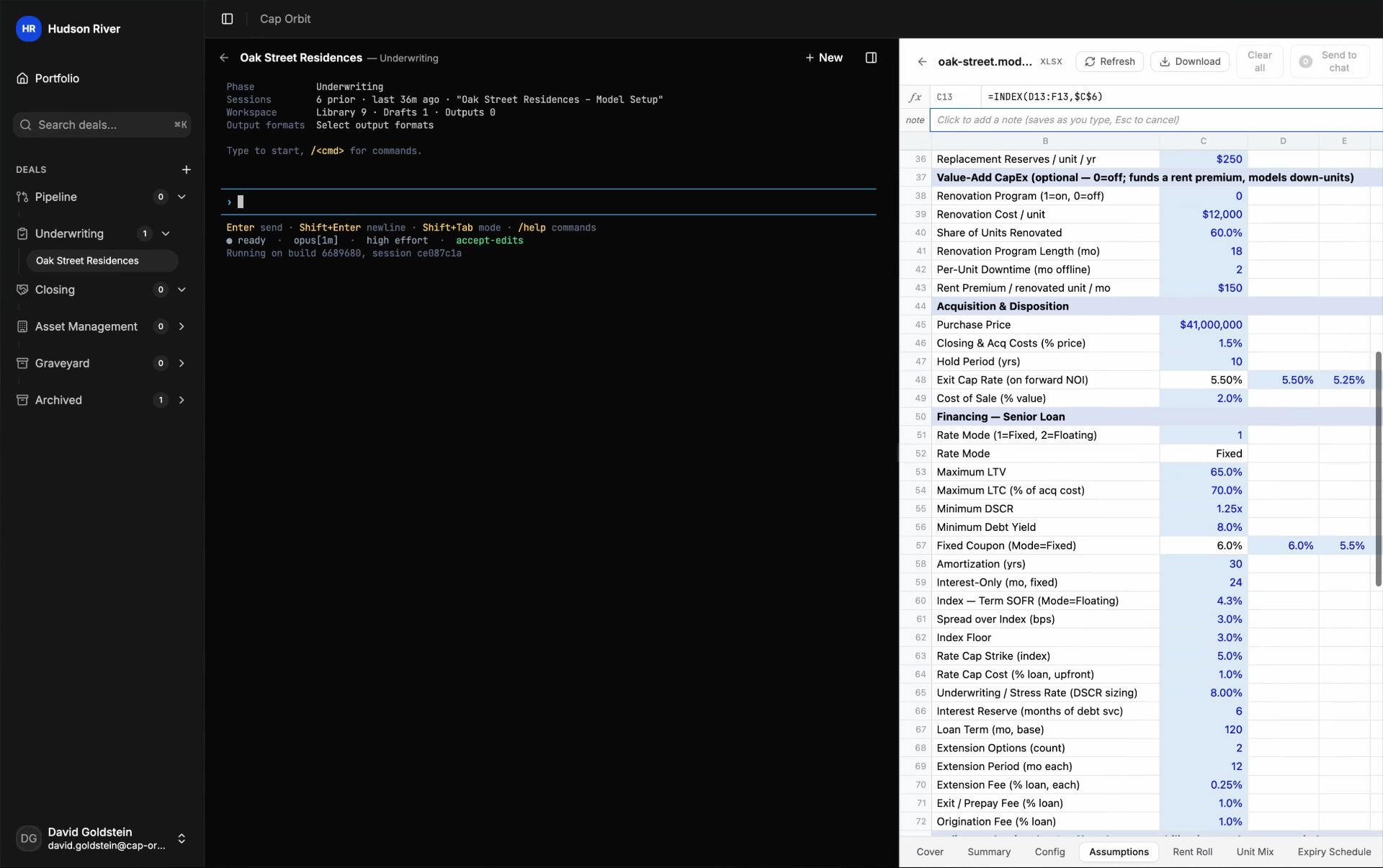
Task: Click the Pipeline branch icon
Action: point(22,197)
